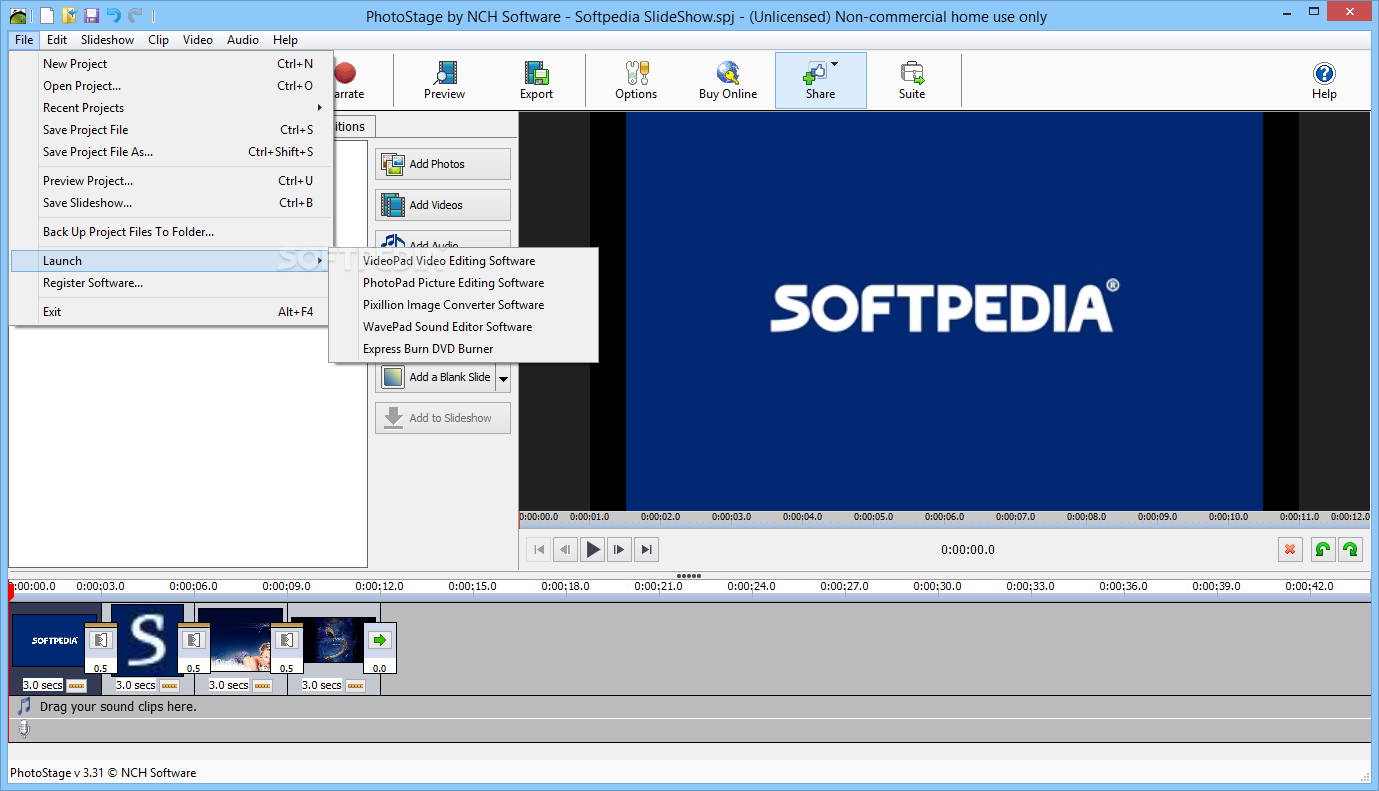1379x791 pixels.
Task: Click the effects button beside third slide's 3.0 secs
Action: 262,685
